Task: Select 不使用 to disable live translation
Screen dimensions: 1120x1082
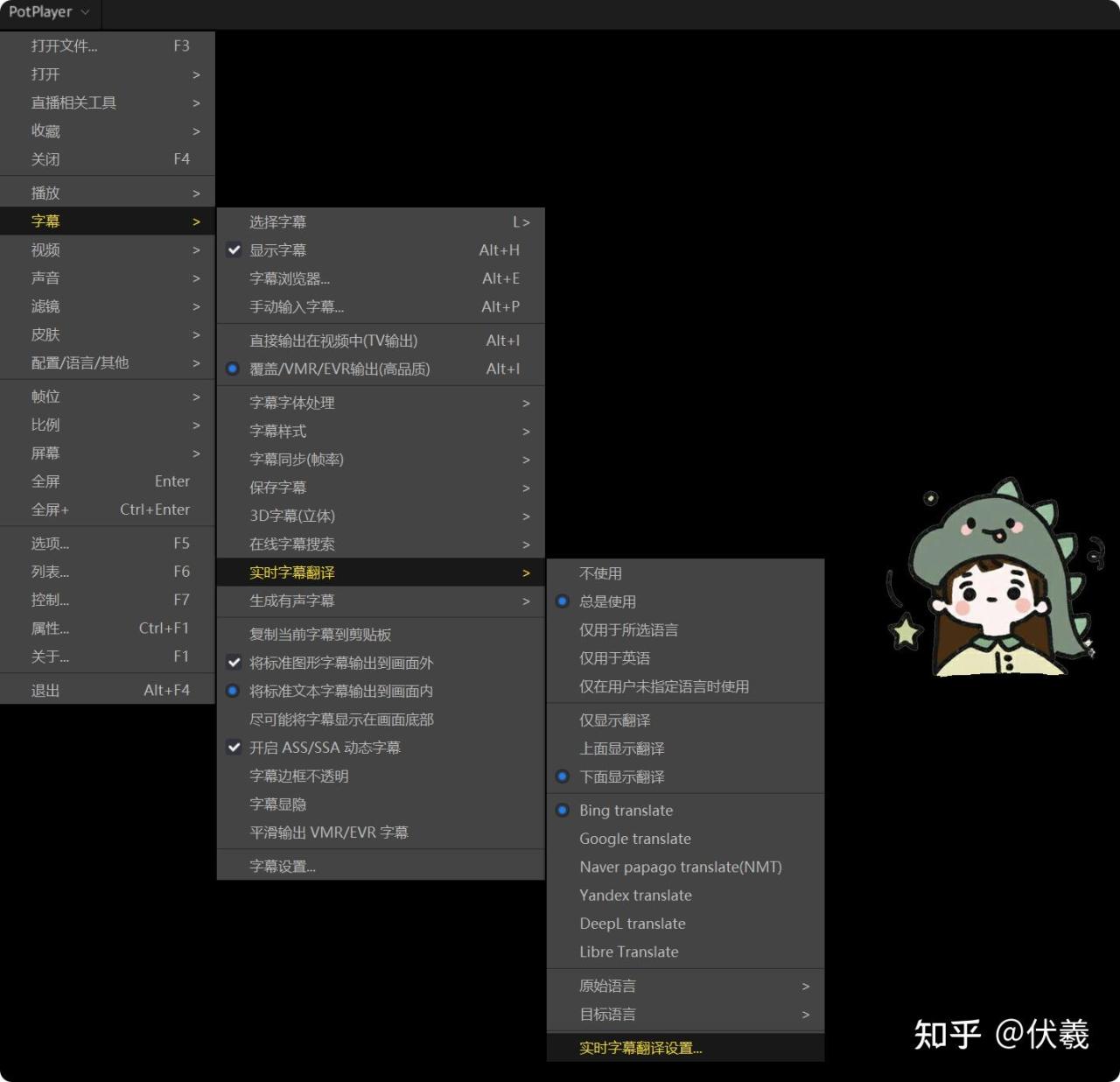Action: coord(600,573)
